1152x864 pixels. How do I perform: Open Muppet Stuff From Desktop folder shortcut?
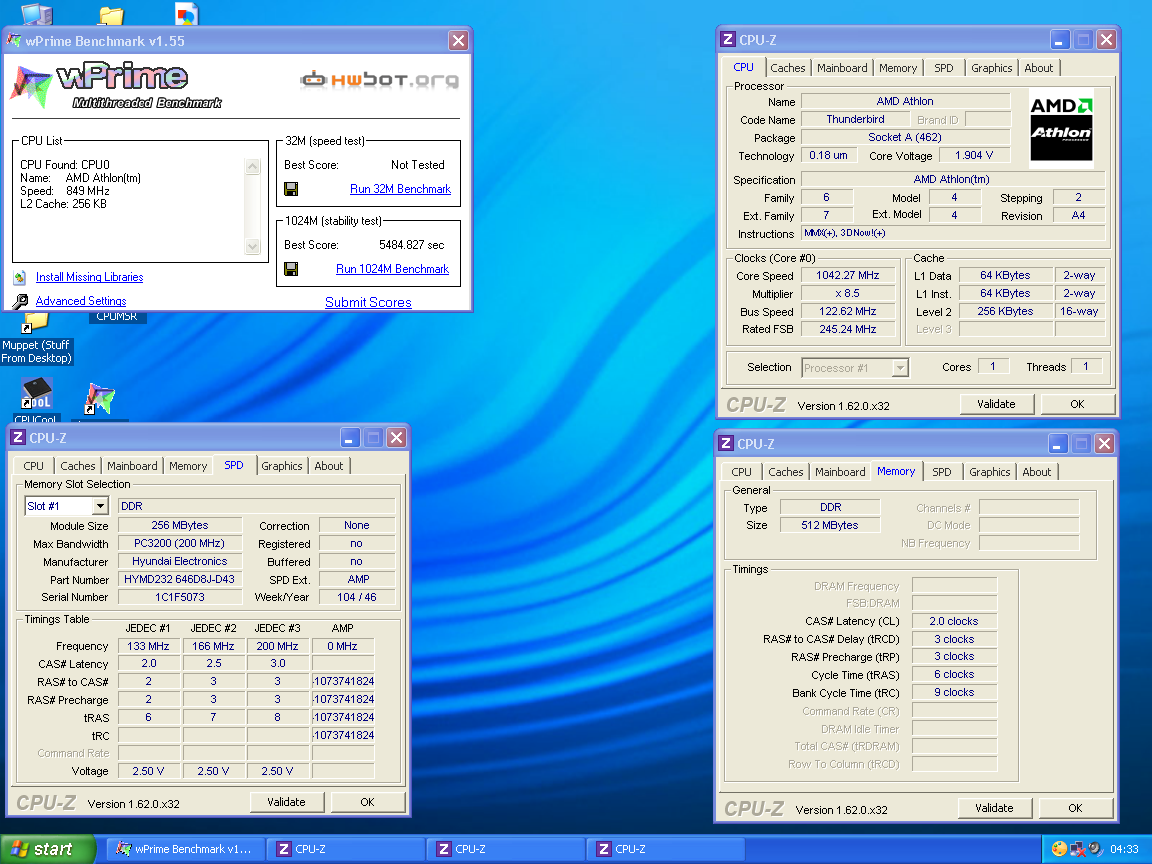pos(35,323)
